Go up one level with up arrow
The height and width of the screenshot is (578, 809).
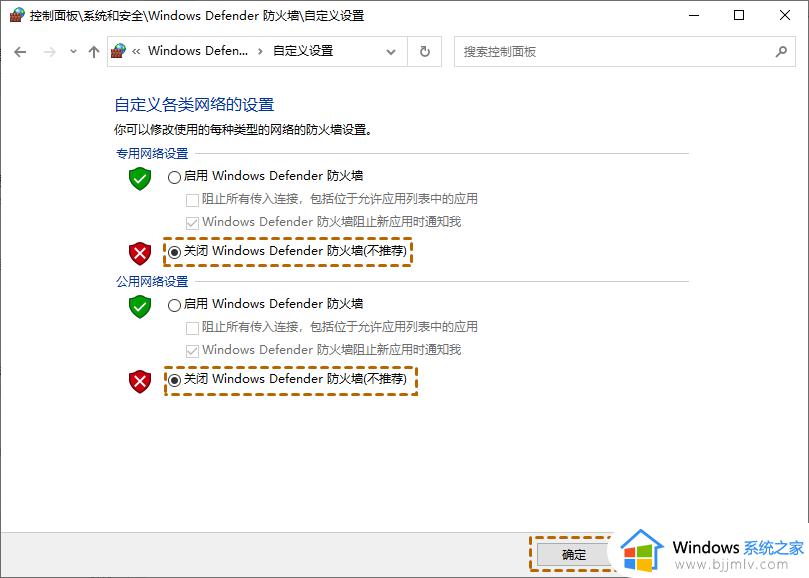(93, 52)
